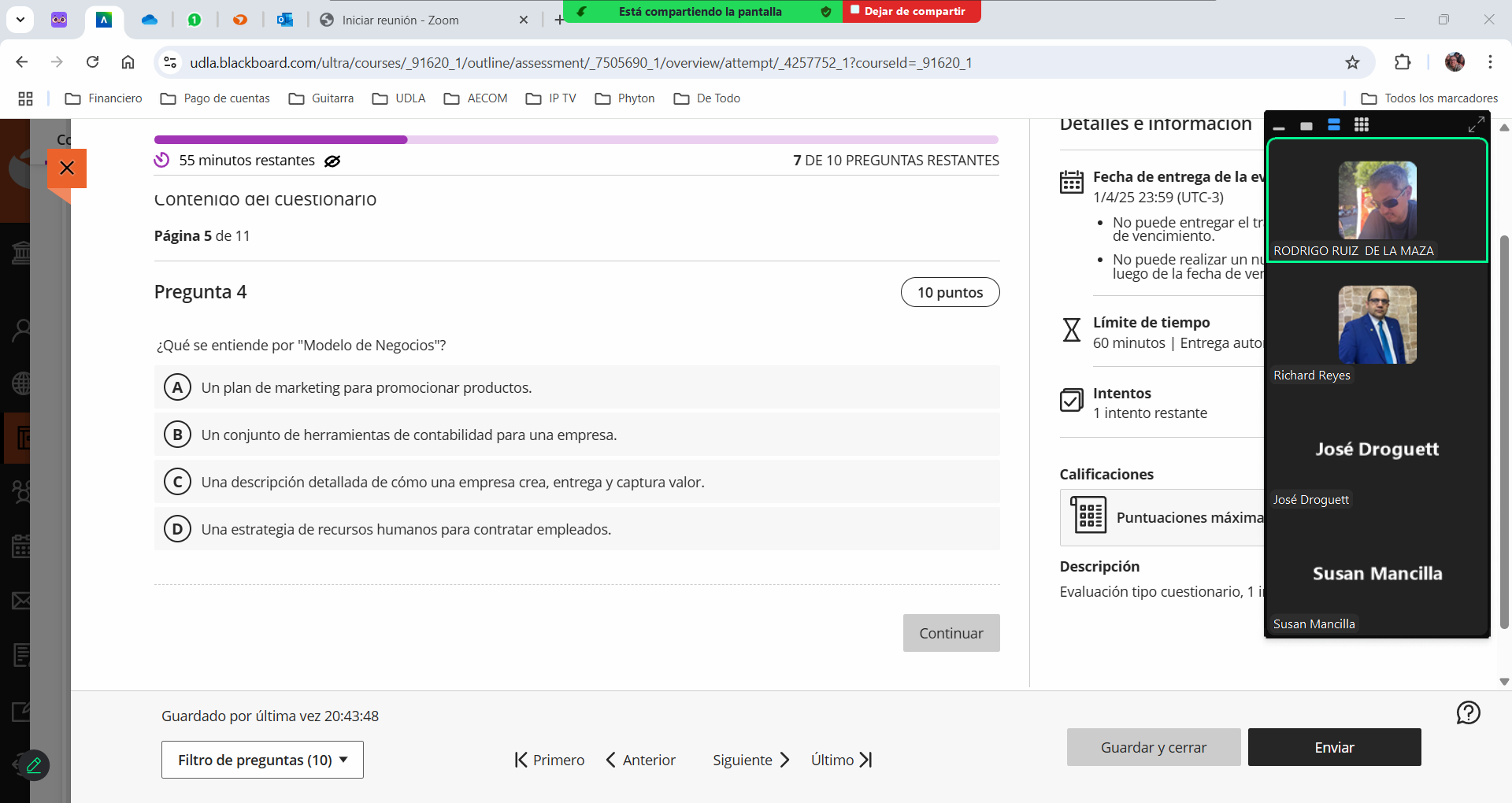Switch Zoom panel to grid view

pyautogui.click(x=1362, y=124)
